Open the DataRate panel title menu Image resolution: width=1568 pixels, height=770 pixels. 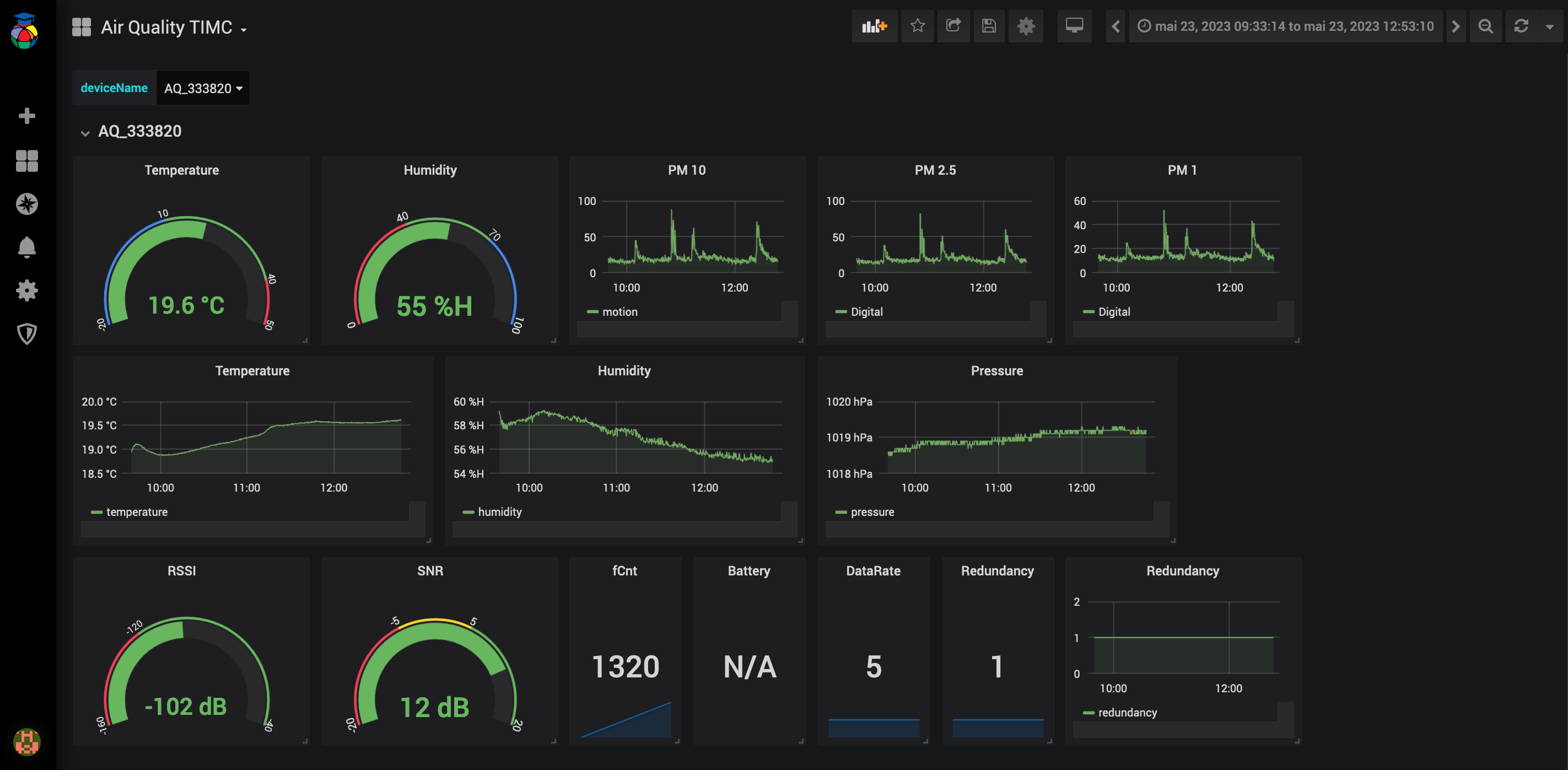[x=873, y=571]
